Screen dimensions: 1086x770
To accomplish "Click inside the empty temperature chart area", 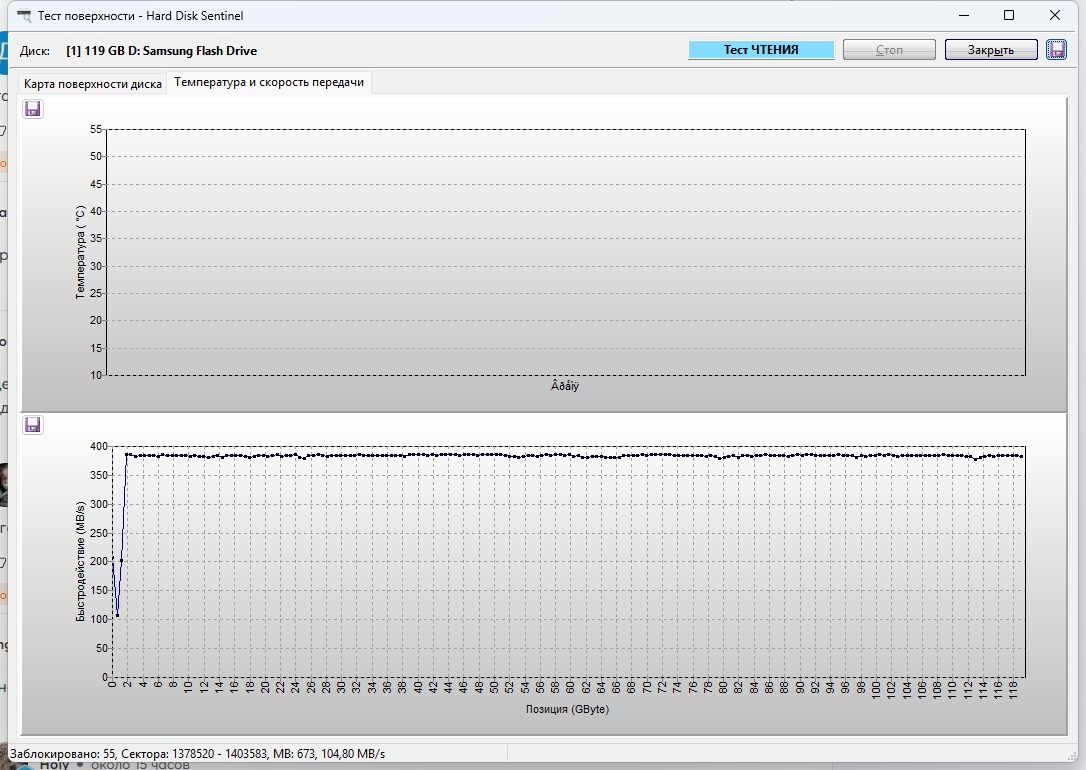I will pos(565,250).
